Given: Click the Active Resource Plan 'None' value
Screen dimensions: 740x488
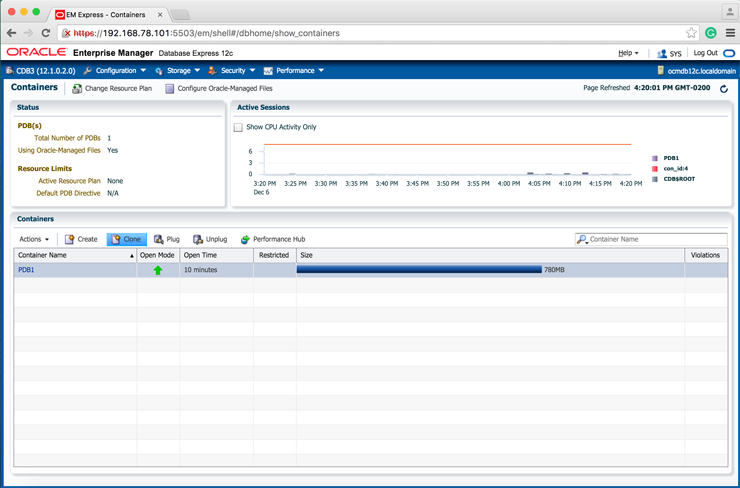Looking at the screenshot, I should (115, 181).
